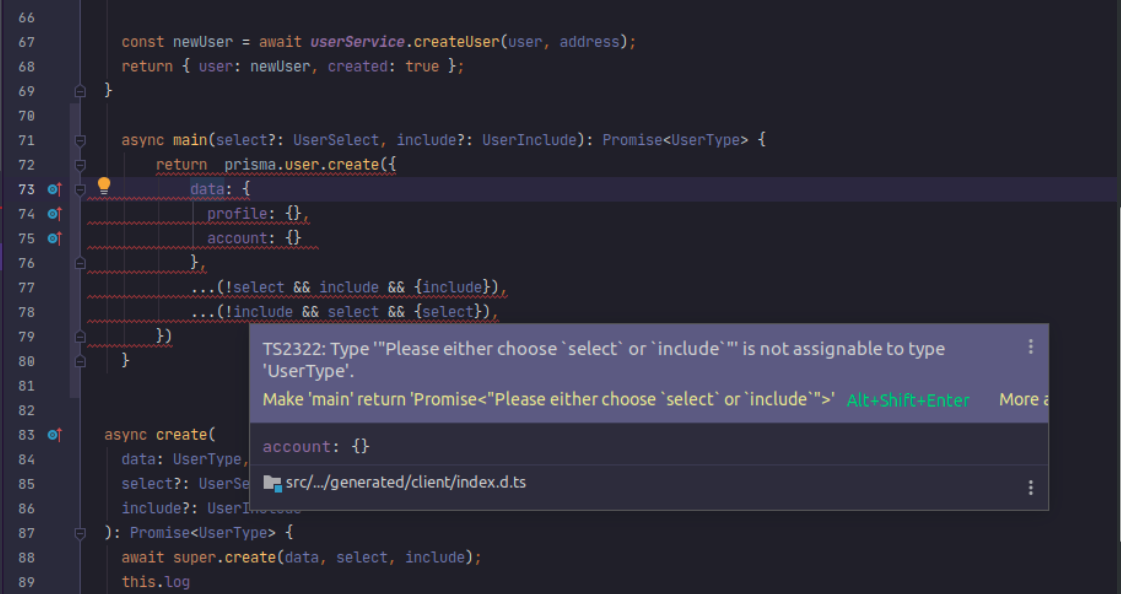Click the override gutter icon on line 75

54,238
